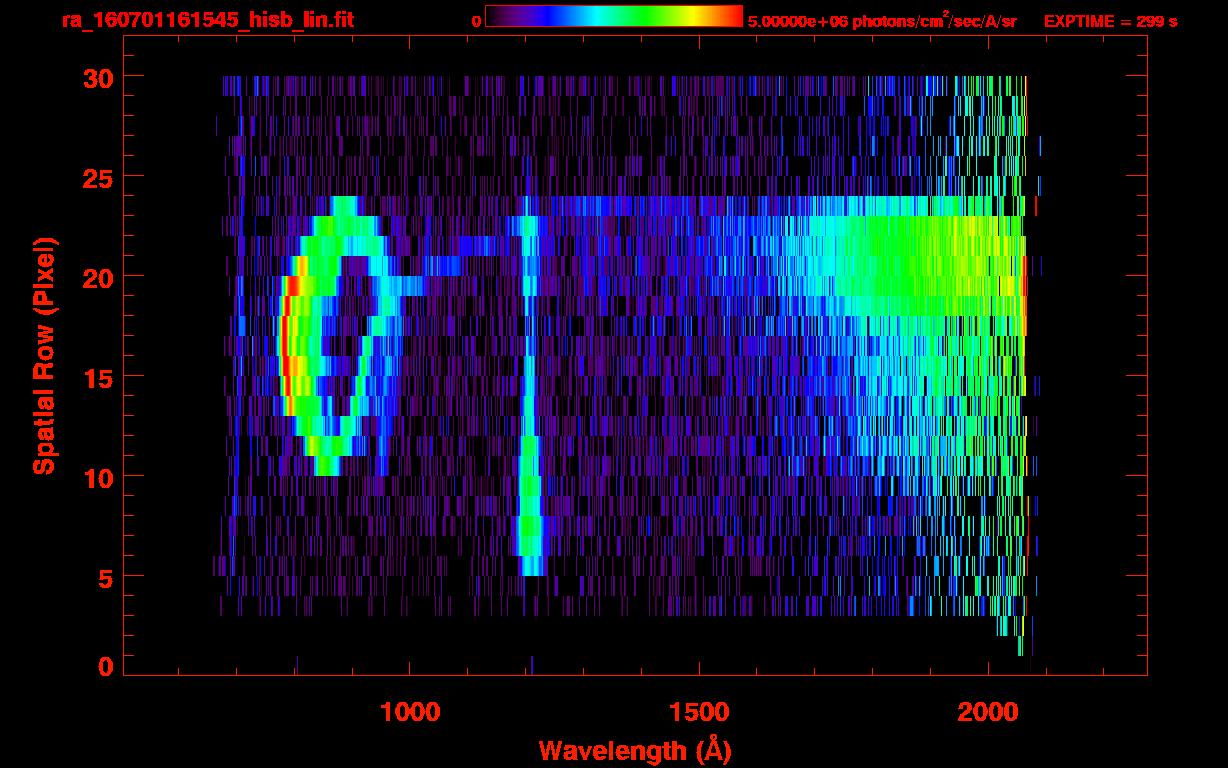Click the y-axis tick label 30
The height and width of the screenshot is (768, 1228).
coord(98,77)
